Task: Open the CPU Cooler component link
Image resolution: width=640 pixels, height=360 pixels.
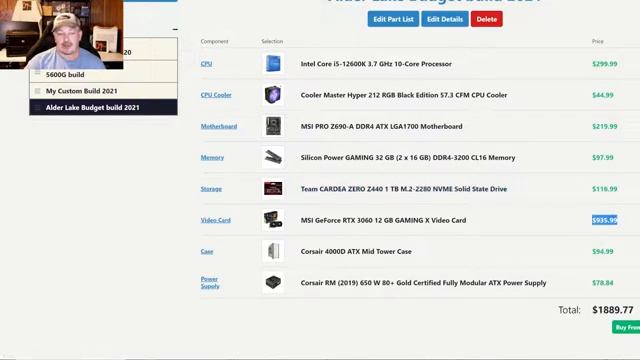Action: (x=216, y=95)
